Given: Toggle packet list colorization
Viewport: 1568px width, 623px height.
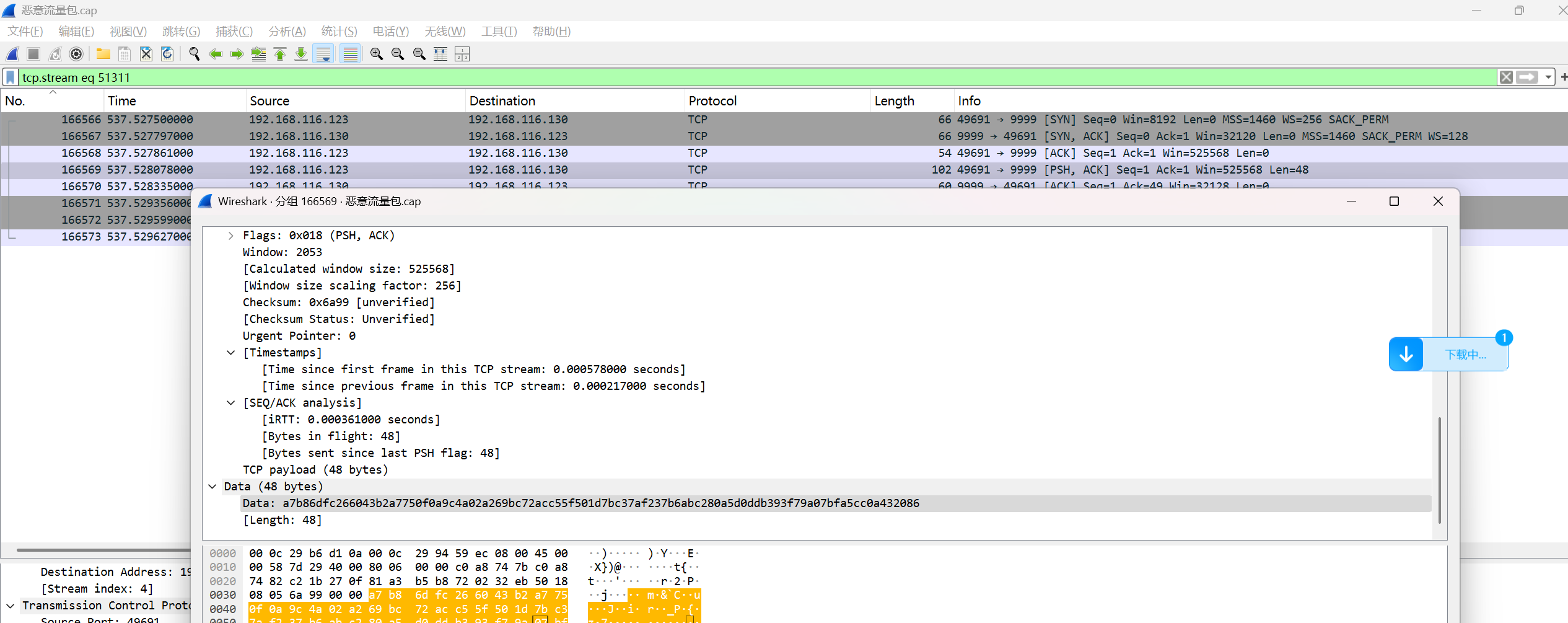Looking at the screenshot, I should tap(350, 54).
